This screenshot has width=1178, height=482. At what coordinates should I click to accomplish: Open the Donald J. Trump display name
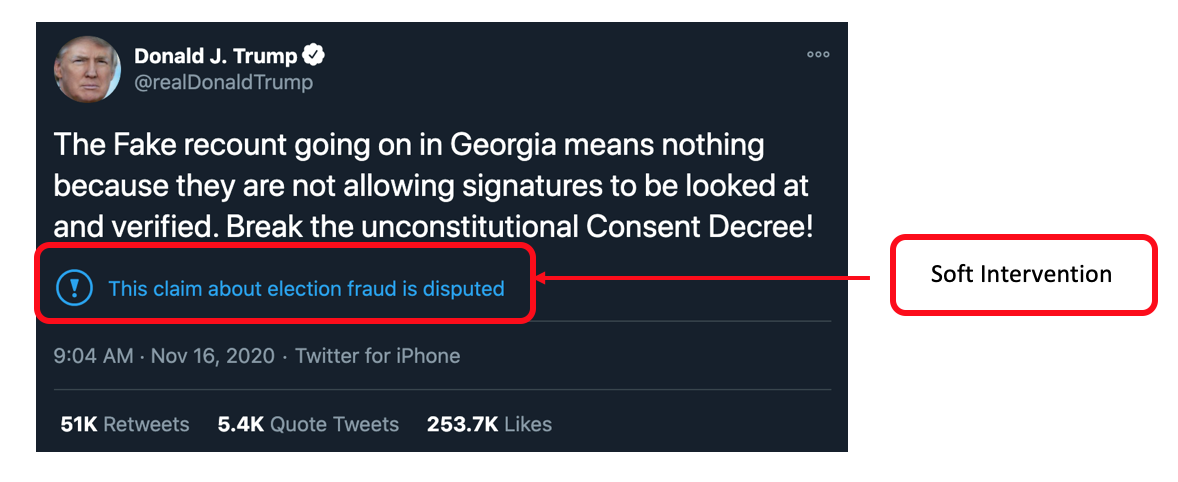pyautogui.click(x=216, y=56)
